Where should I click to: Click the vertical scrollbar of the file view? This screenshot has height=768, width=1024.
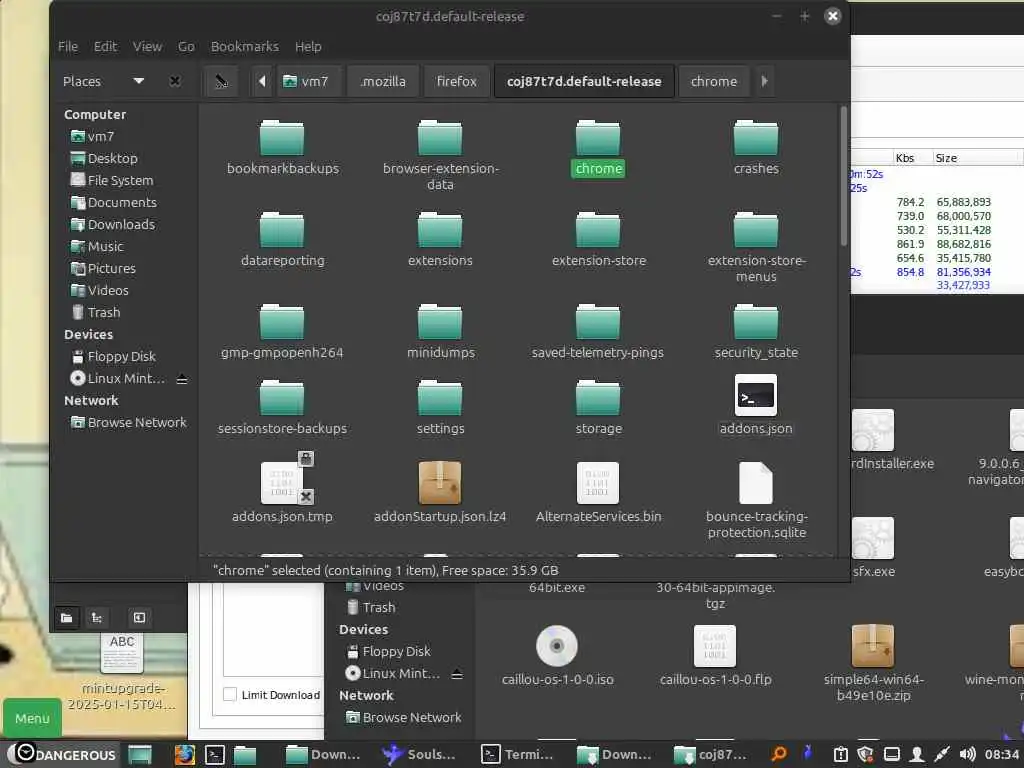[843, 176]
